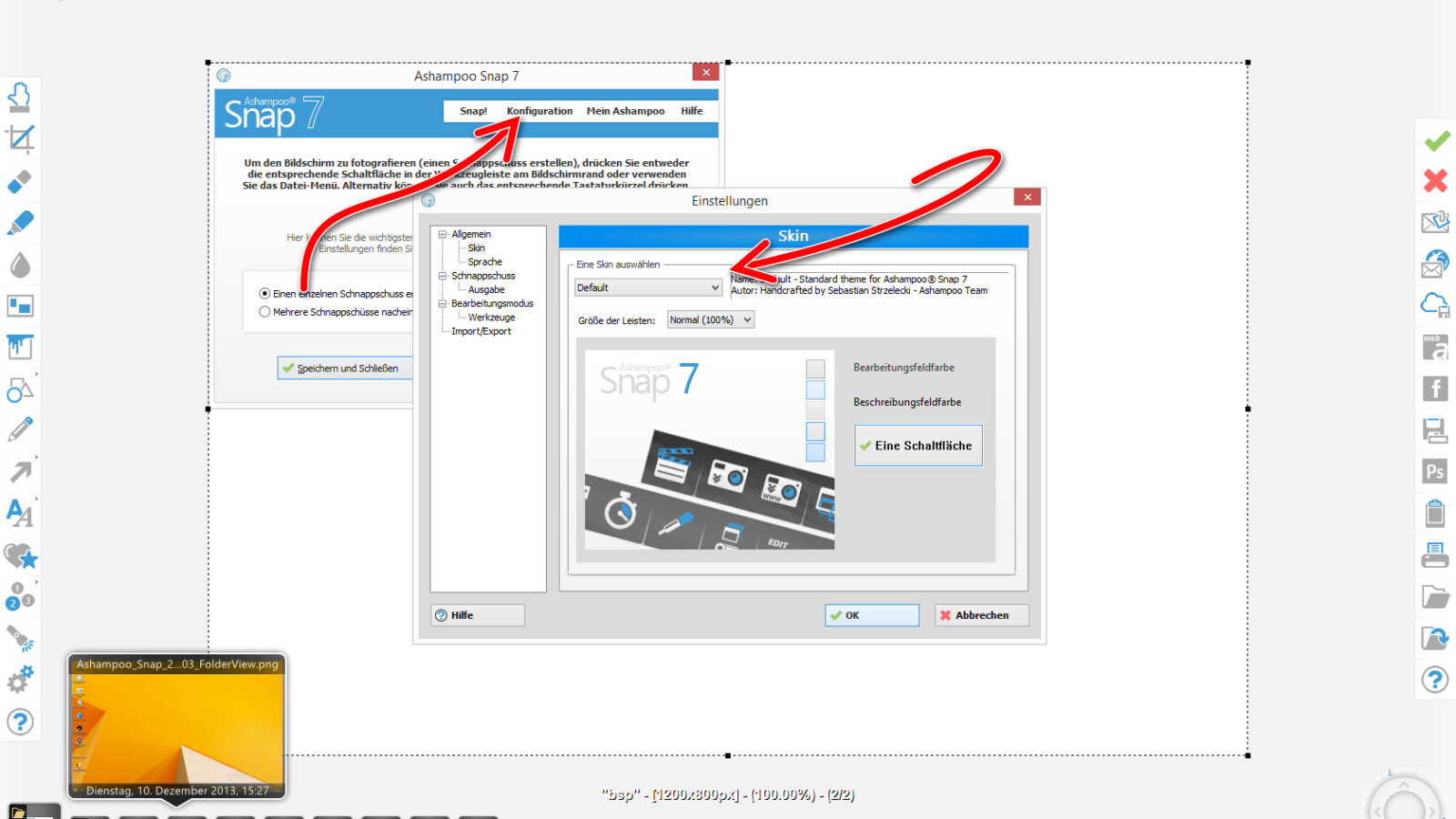1456x819 pixels.
Task: Select 'Mehrere Schnappschüsse' radio option
Action: pyautogui.click(x=265, y=312)
